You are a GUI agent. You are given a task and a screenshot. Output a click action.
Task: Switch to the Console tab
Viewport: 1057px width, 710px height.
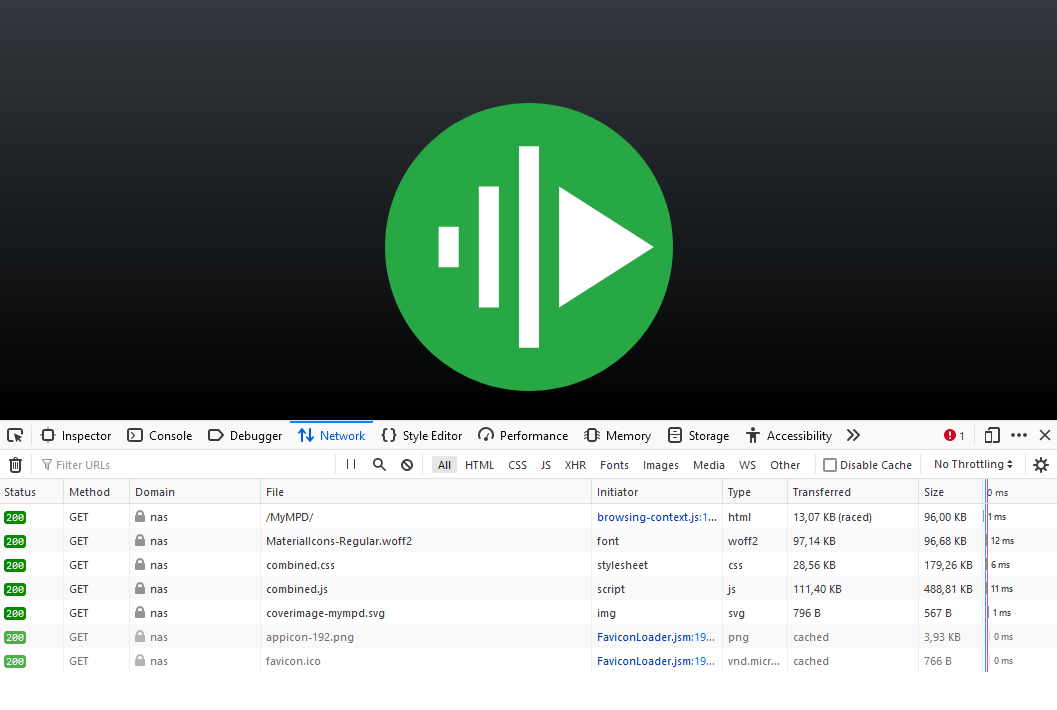(x=160, y=436)
